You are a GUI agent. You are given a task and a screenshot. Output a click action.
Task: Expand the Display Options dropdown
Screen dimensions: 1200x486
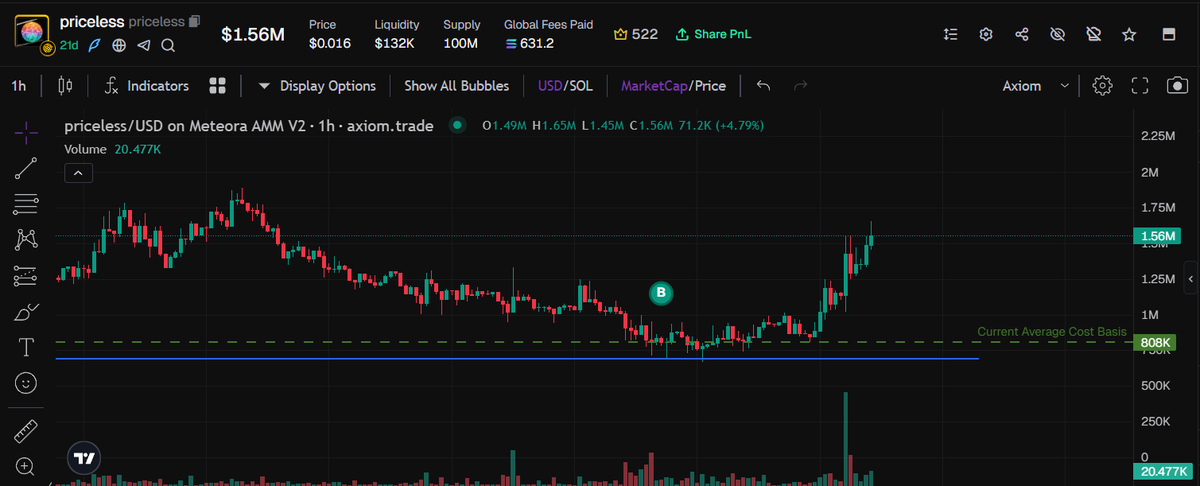[x=317, y=86]
